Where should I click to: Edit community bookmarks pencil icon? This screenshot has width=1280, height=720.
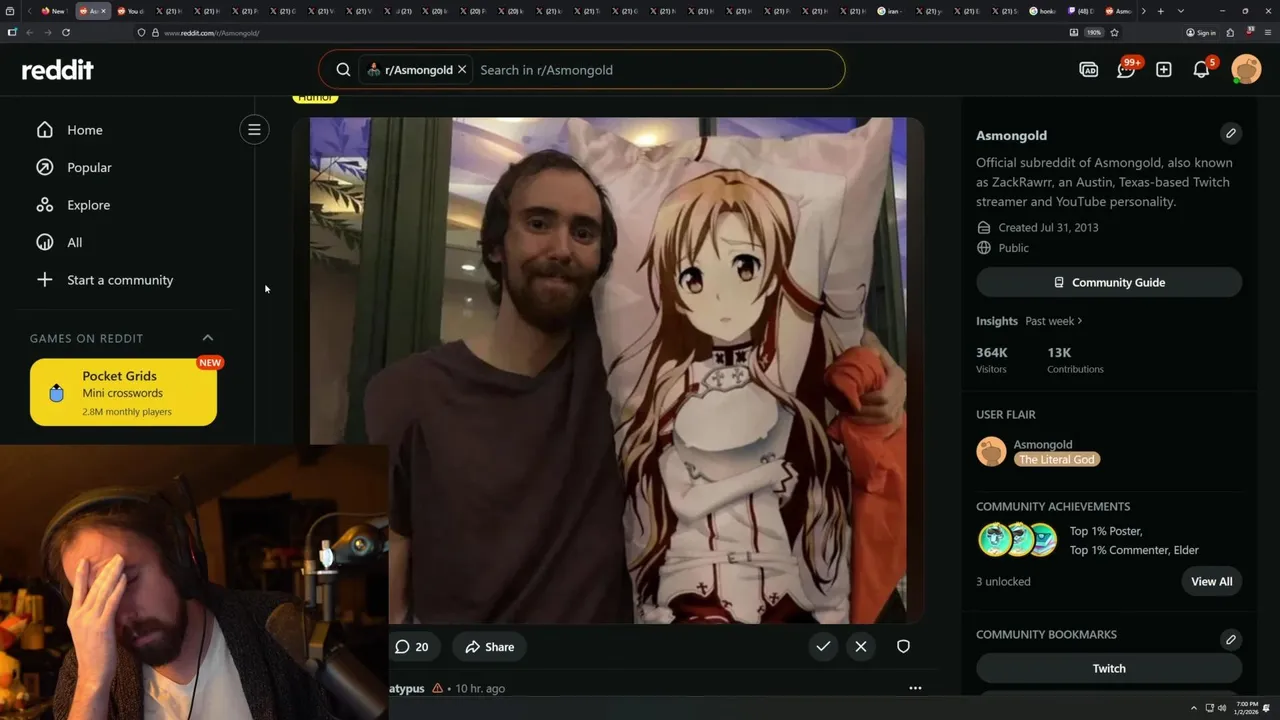tap(1231, 639)
